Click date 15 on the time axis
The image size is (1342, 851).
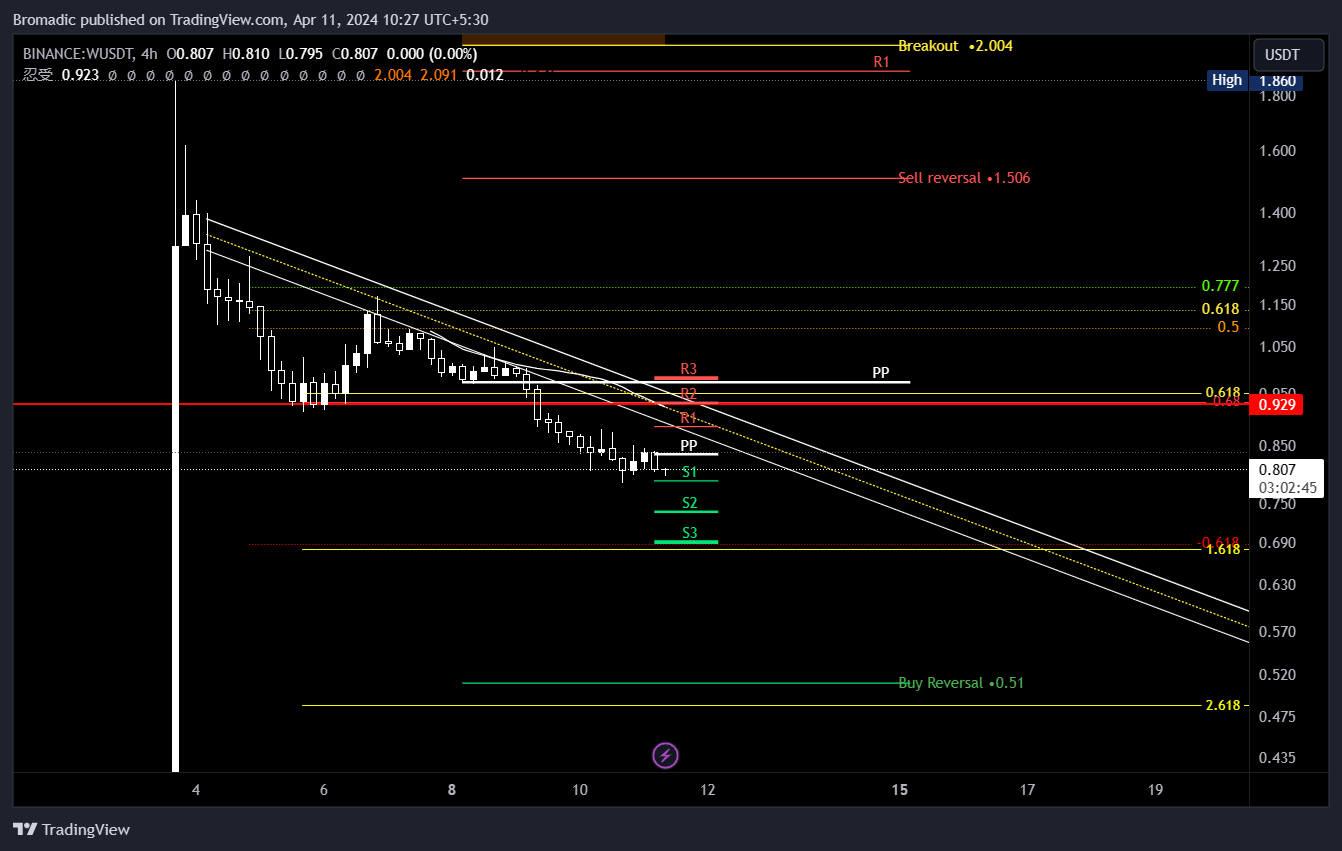(900, 790)
